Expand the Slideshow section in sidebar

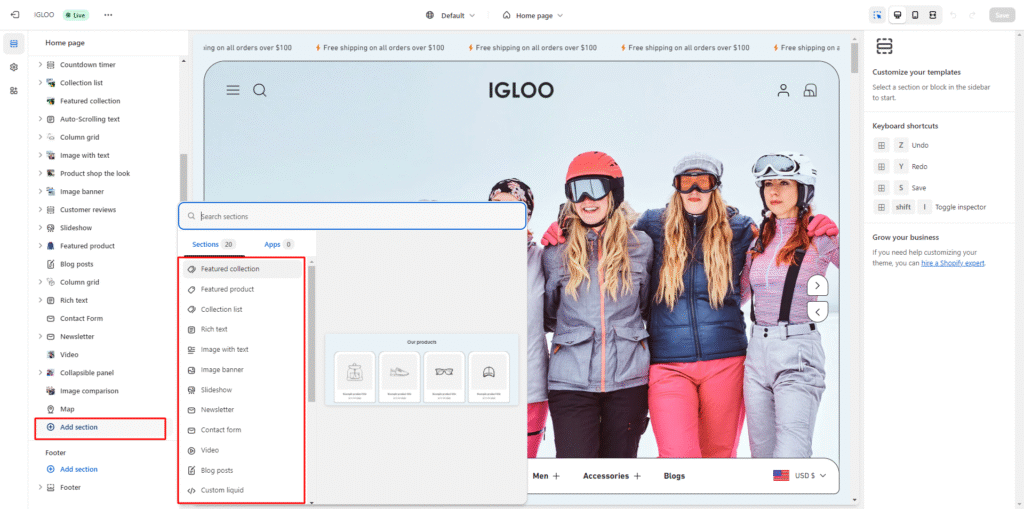40,228
